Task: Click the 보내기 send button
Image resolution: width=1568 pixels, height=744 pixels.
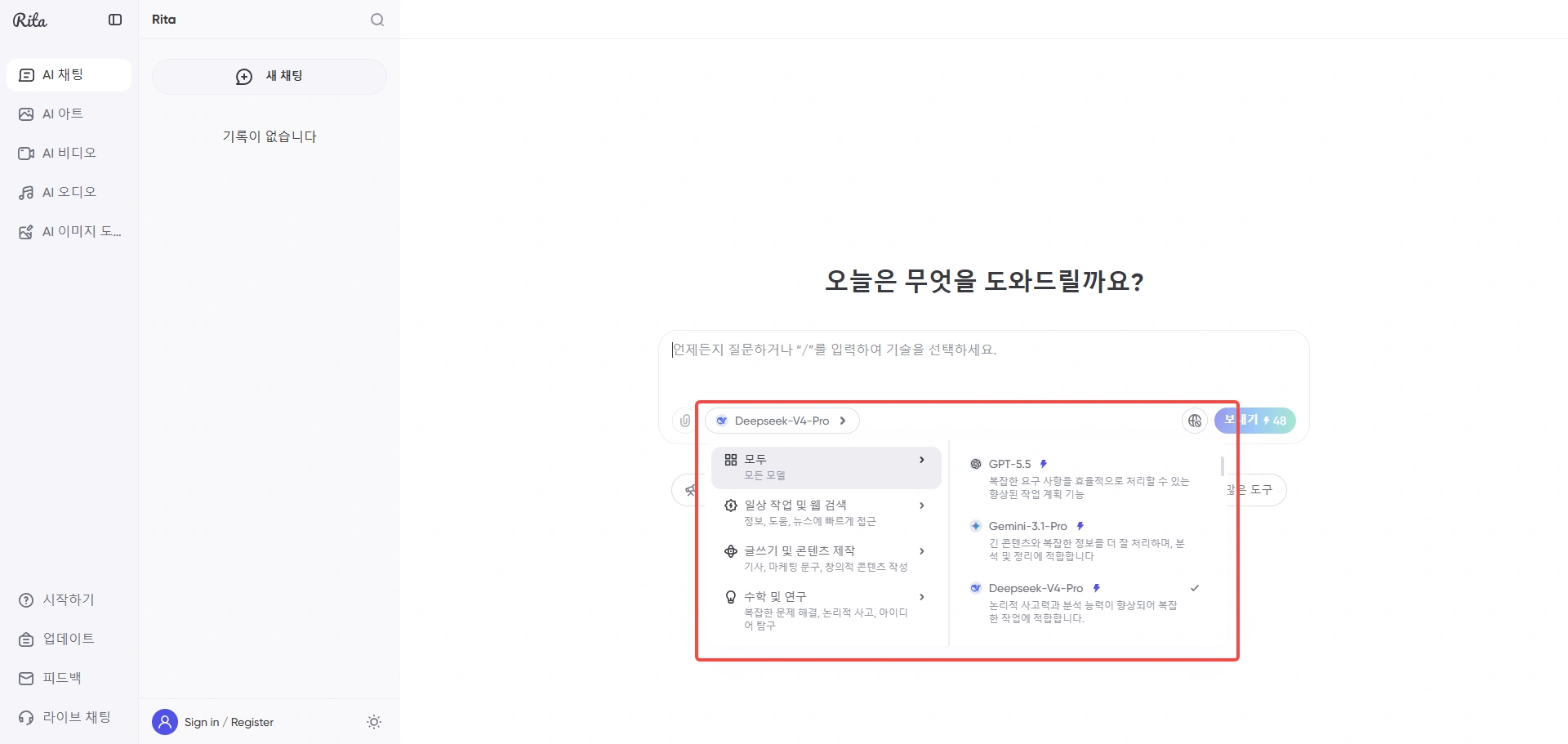Action: click(1255, 421)
